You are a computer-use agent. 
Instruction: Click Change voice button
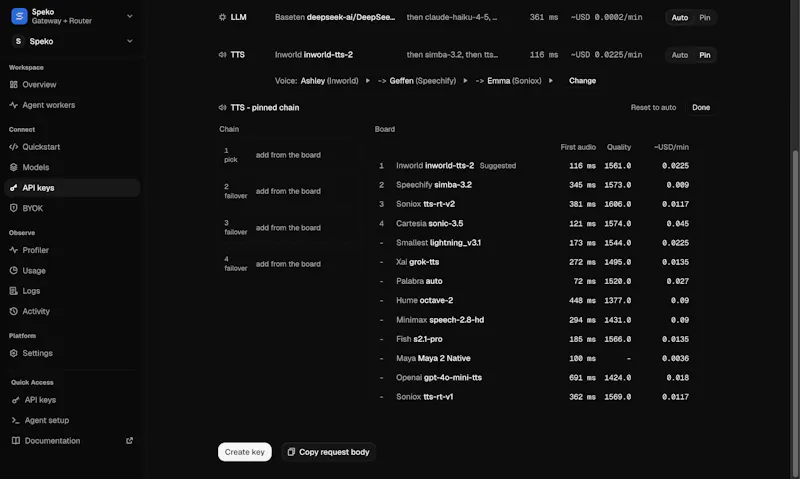[x=582, y=81]
